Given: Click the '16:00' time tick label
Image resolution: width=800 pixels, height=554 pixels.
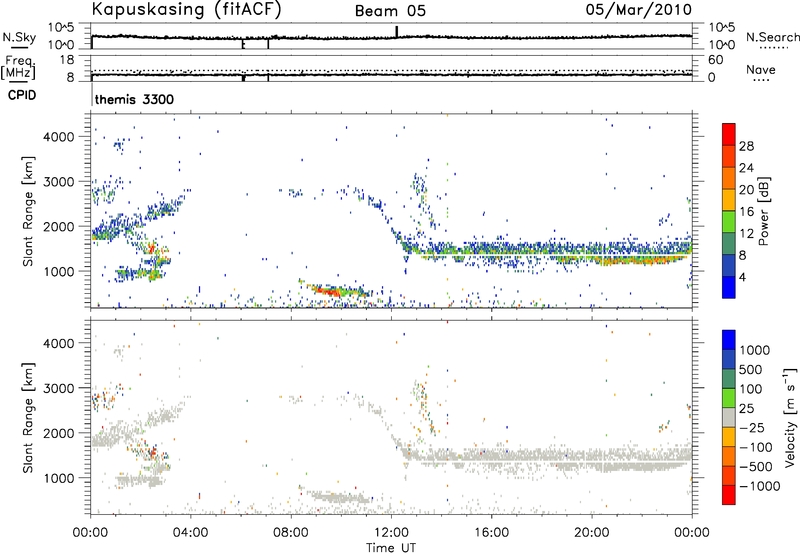Looking at the screenshot, I should click(491, 533).
